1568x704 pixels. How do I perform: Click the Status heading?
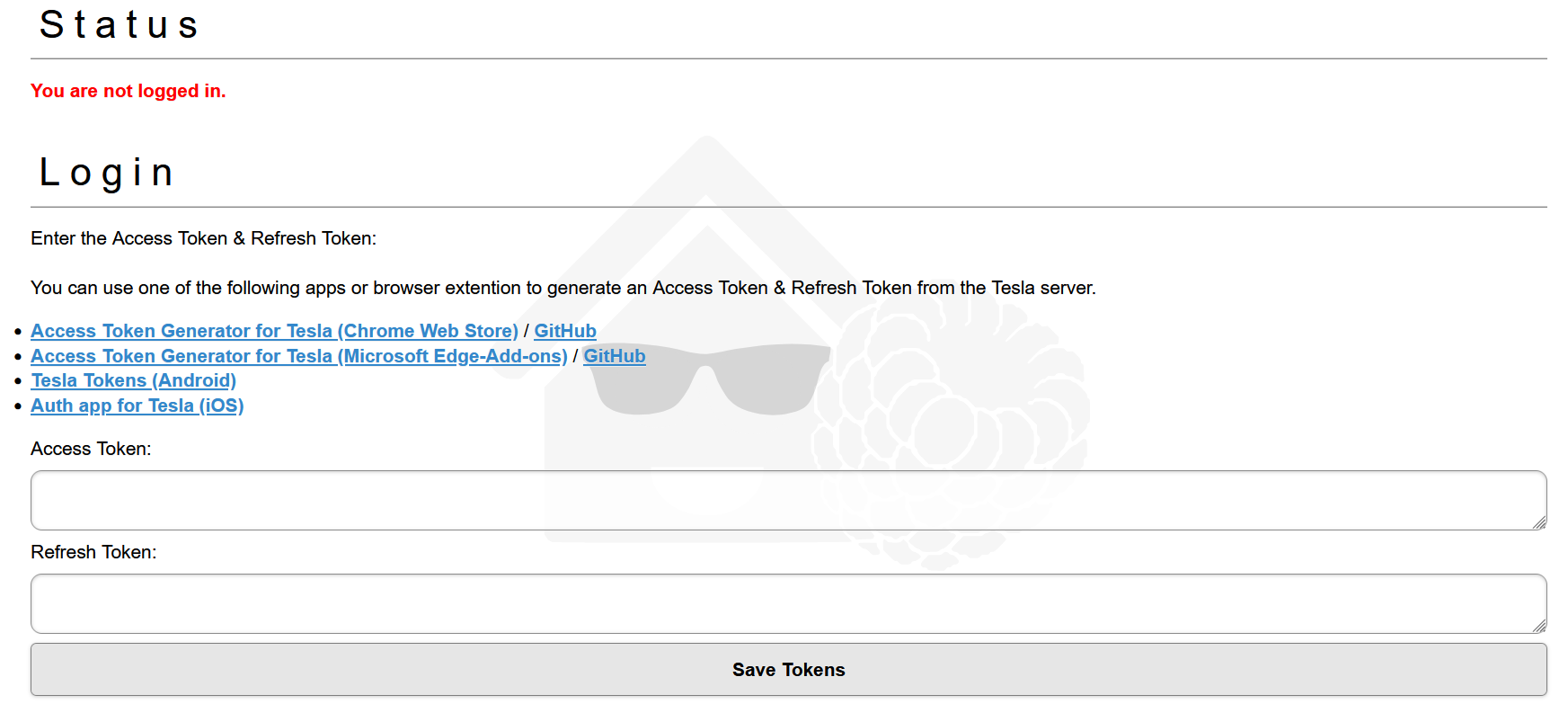pos(119,24)
